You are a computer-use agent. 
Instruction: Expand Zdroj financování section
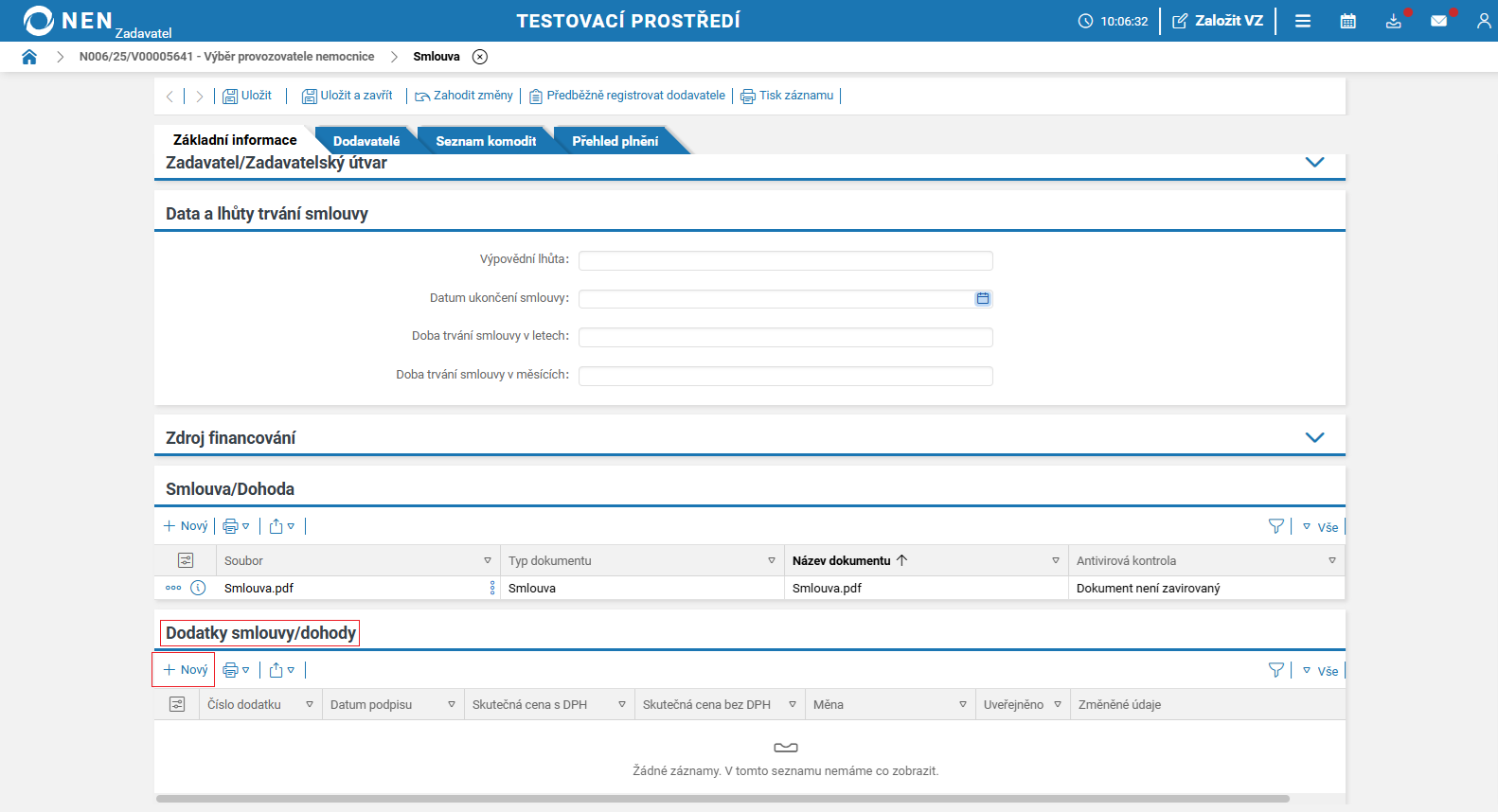point(1314,437)
